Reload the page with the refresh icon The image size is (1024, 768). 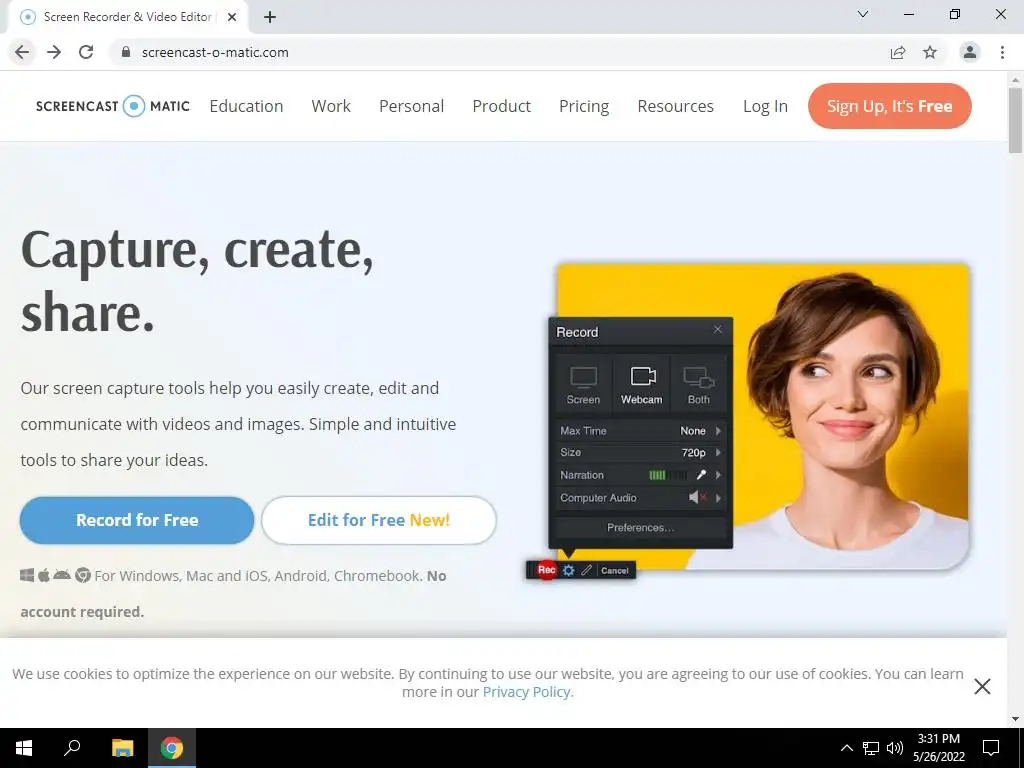pyautogui.click(x=86, y=52)
